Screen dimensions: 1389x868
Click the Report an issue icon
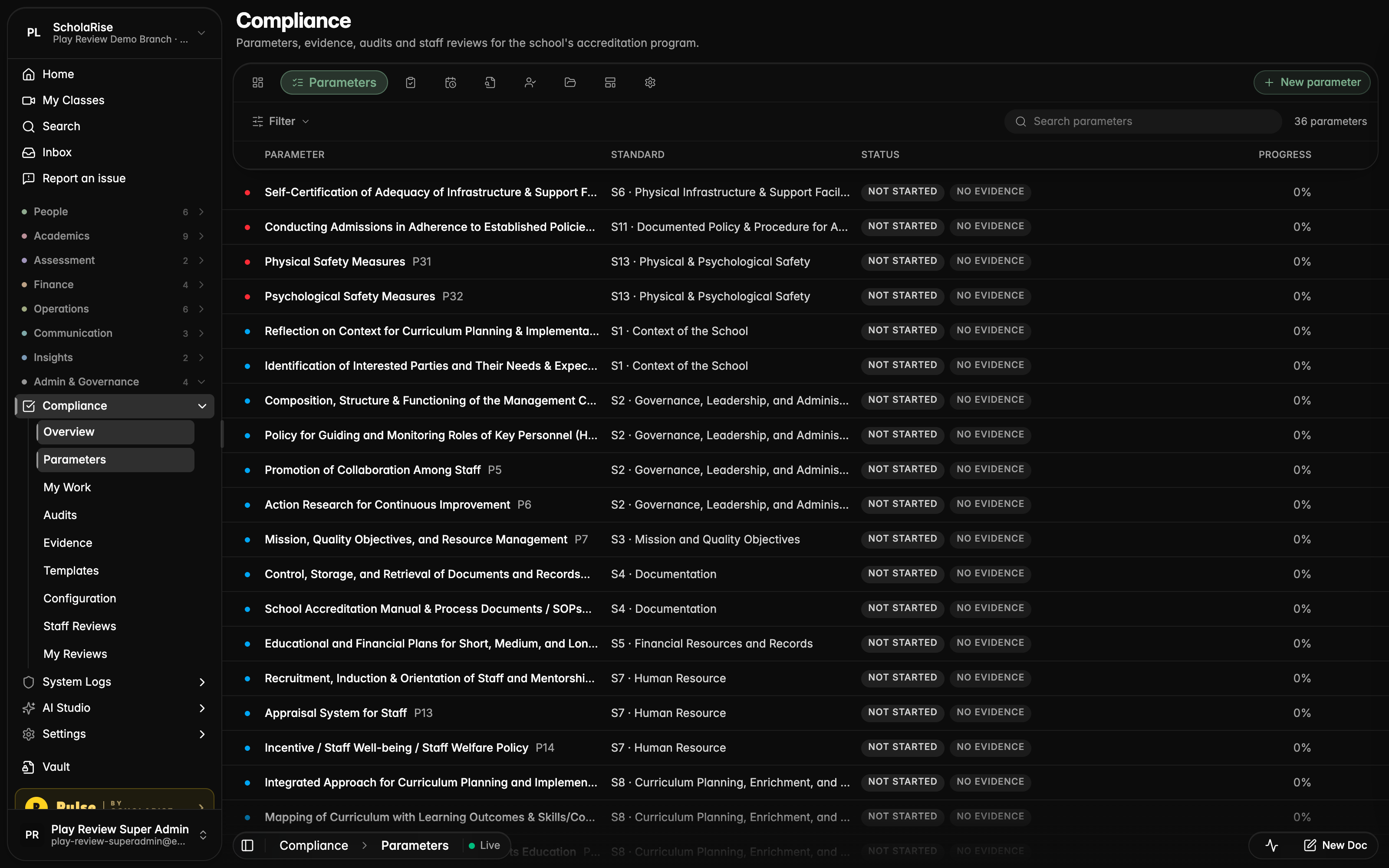click(29, 178)
